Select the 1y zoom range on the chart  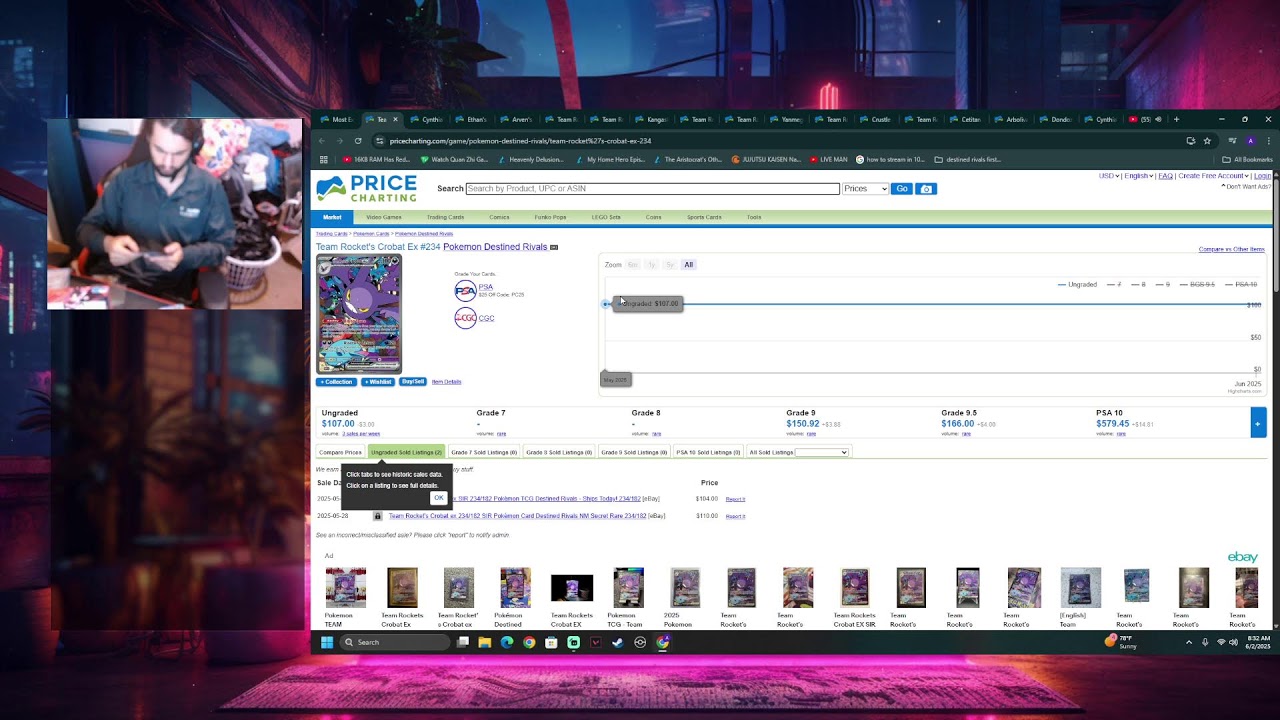point(652,265)
